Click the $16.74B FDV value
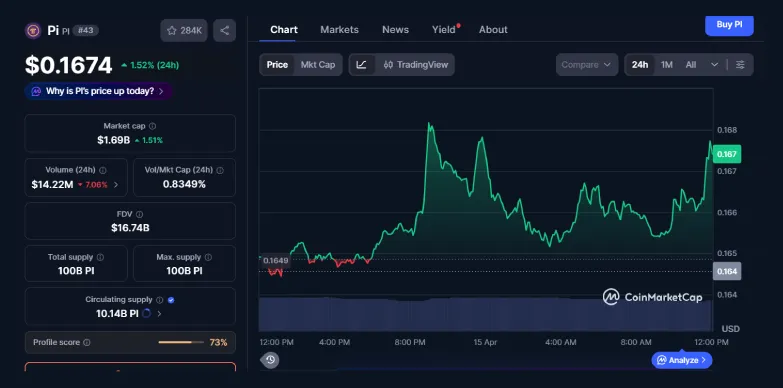This screenshot has height=388, width=783. coord(130,228)
